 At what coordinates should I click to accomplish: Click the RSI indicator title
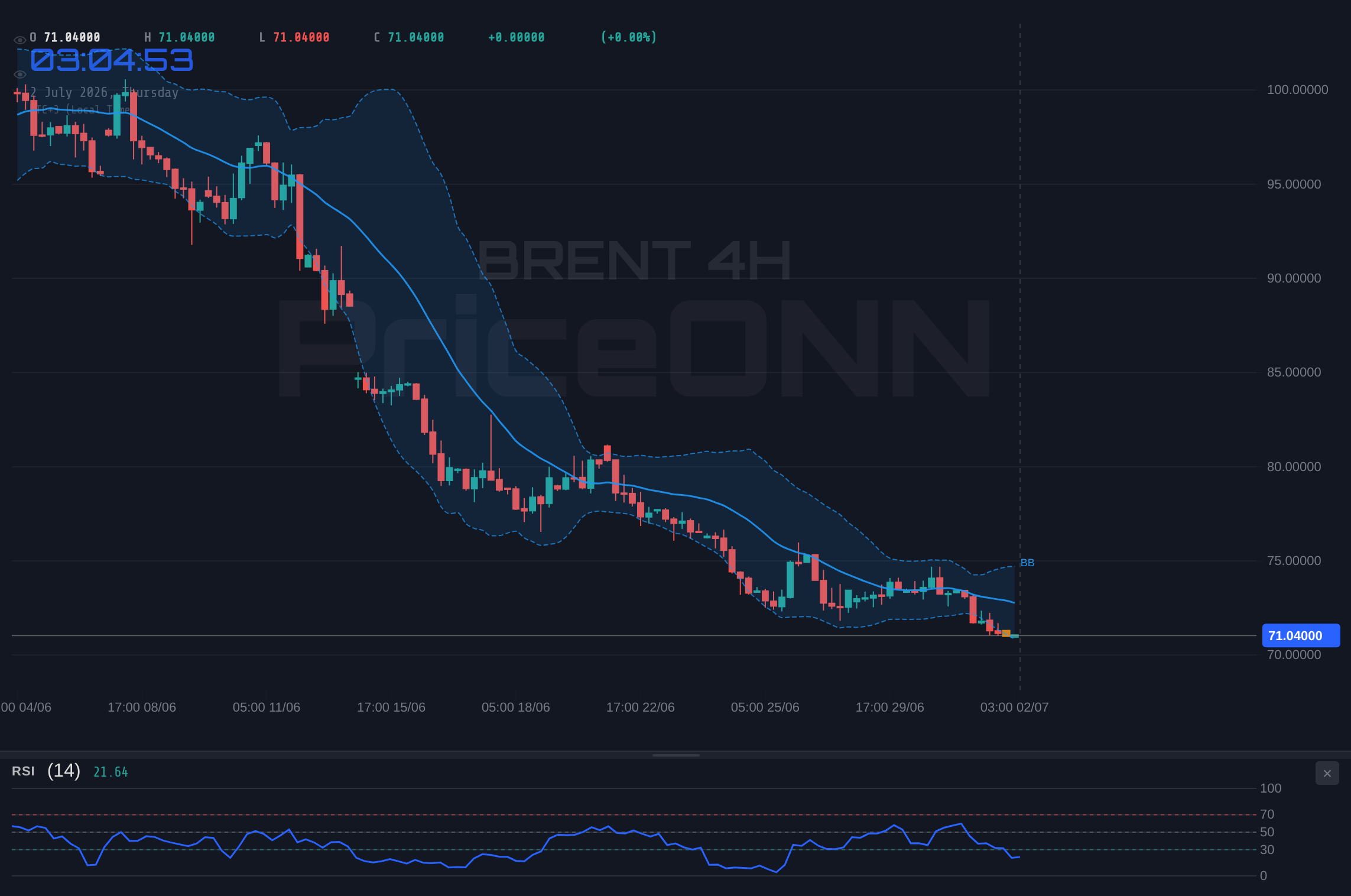23,771
